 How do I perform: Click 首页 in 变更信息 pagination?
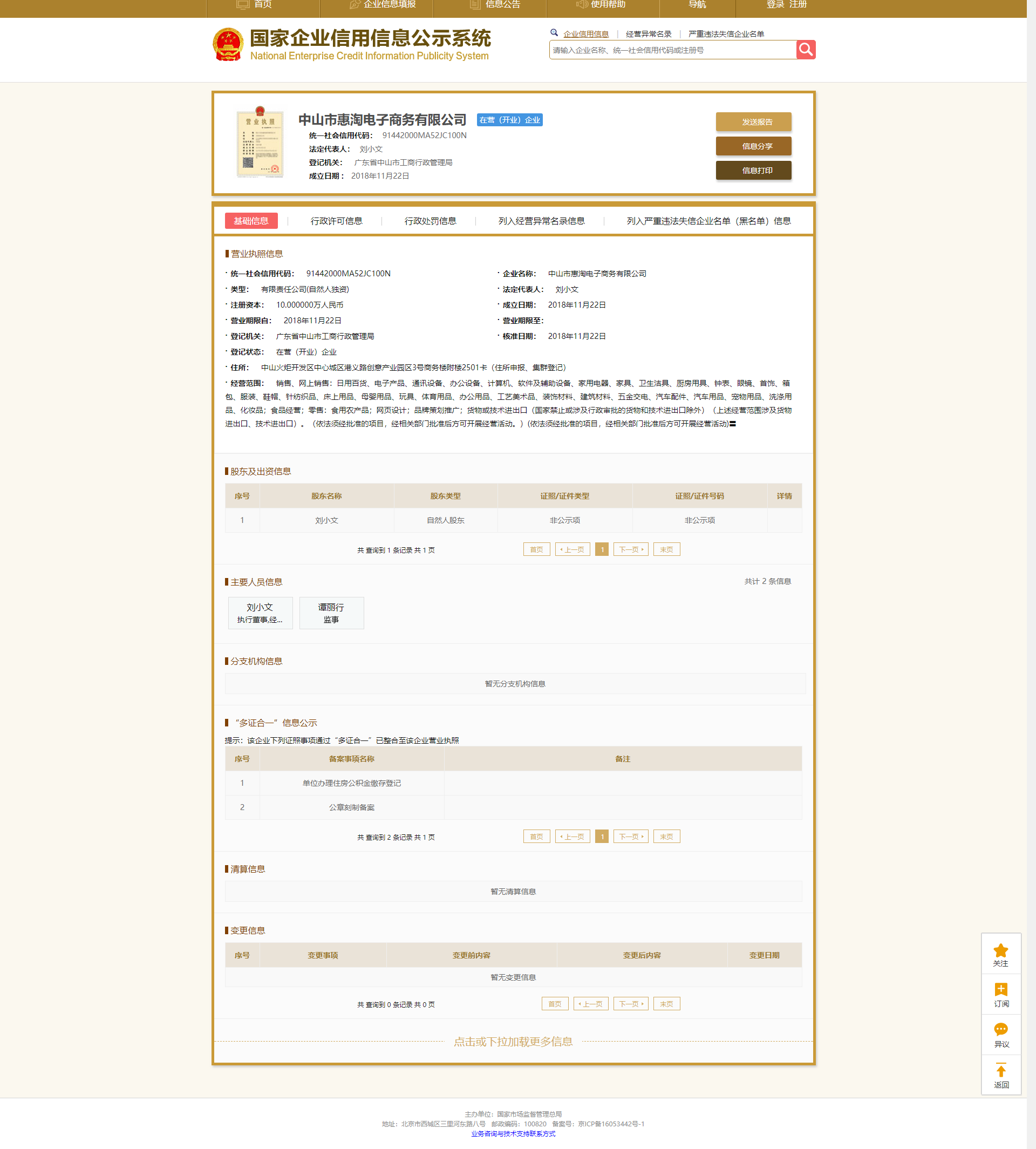pyautogui.click(x=555, y=1004)
